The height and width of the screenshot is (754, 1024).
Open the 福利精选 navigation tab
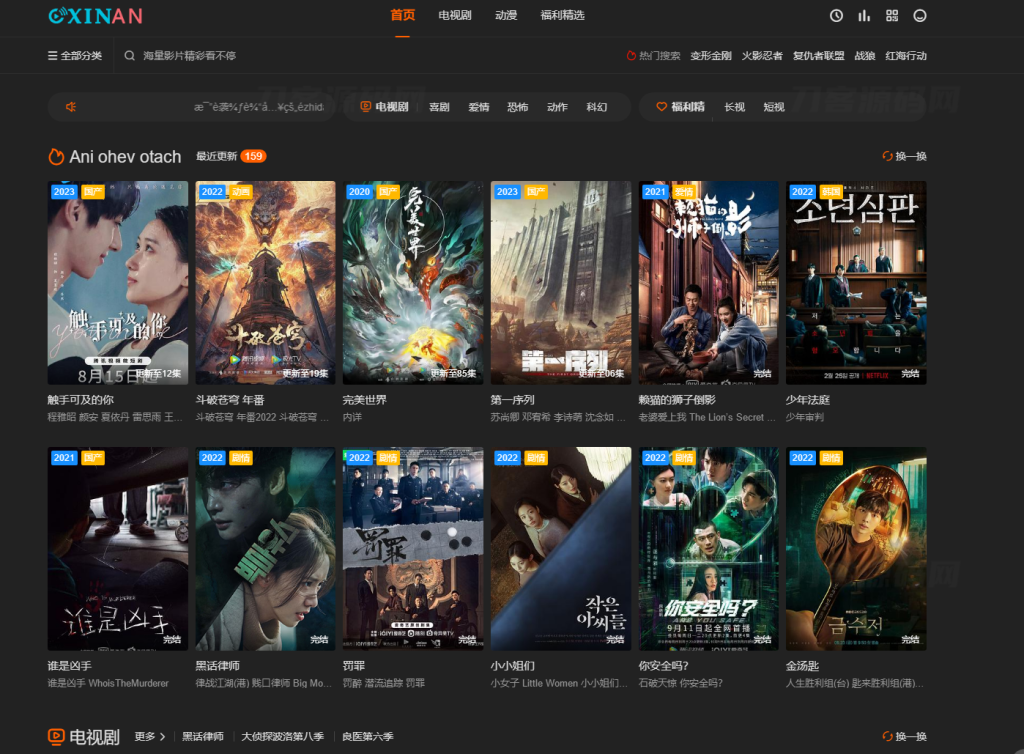point(562,15)
